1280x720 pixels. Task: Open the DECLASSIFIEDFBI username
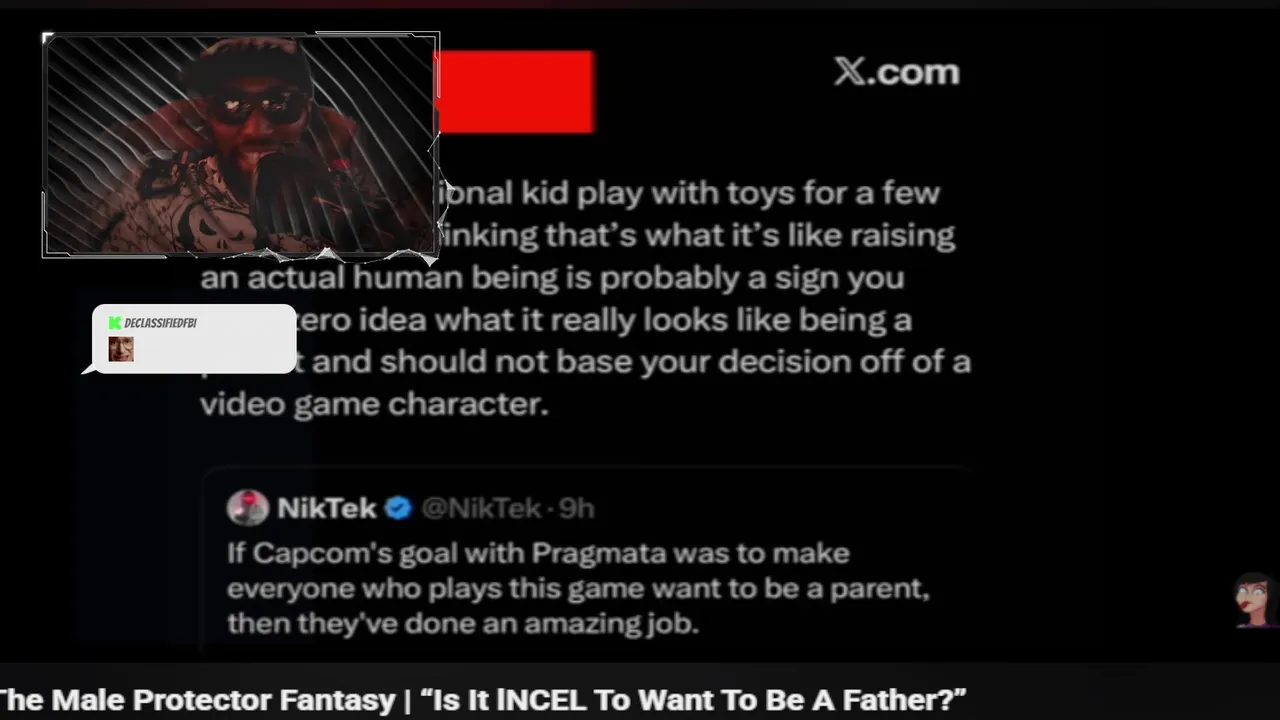[x=160, y=323]
